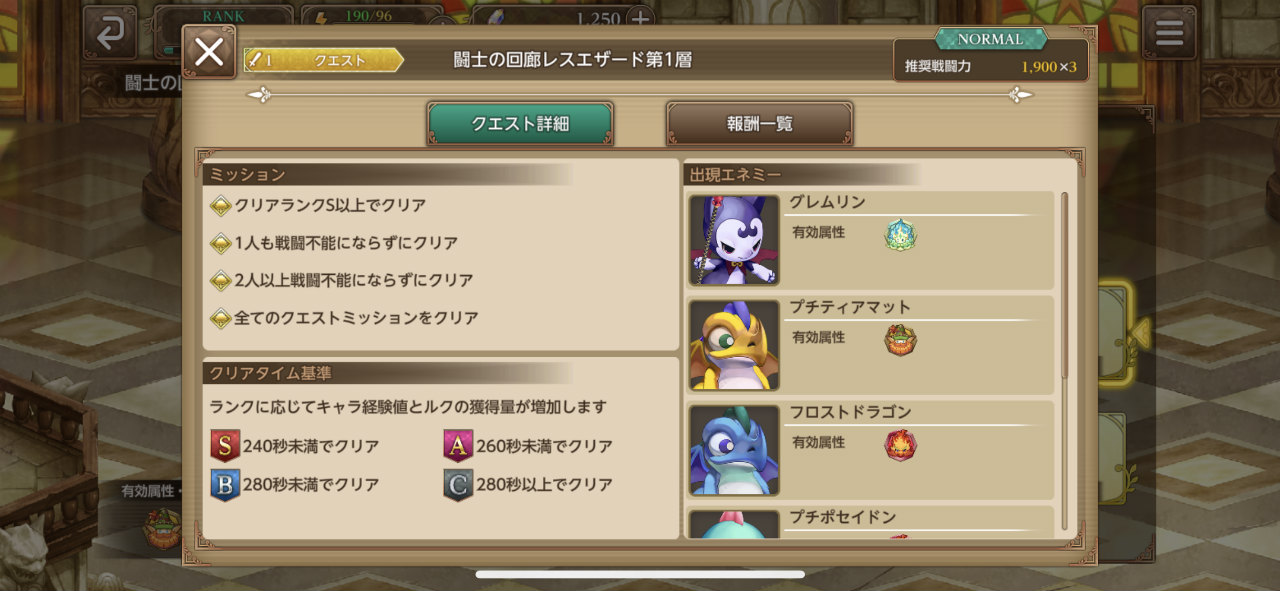Select the プチティアマット enemy portrait
The image size is (1280, 591).
tap(734, 345)
